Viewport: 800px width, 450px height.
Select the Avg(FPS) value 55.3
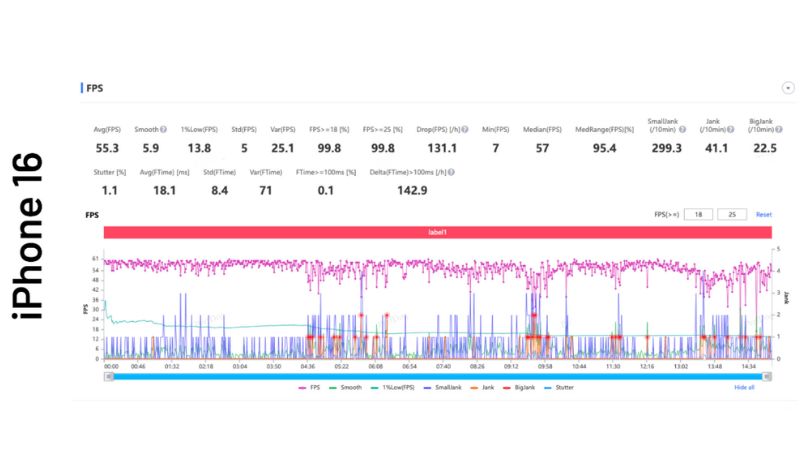(x=107, y=148)
